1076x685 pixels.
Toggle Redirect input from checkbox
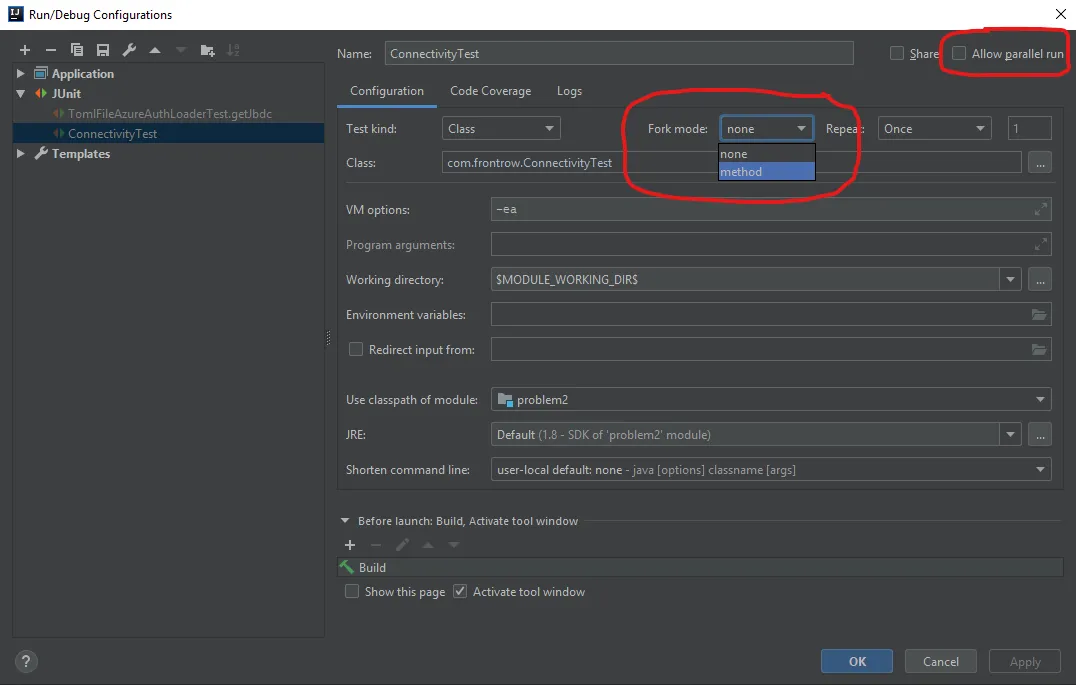point(355,349)
